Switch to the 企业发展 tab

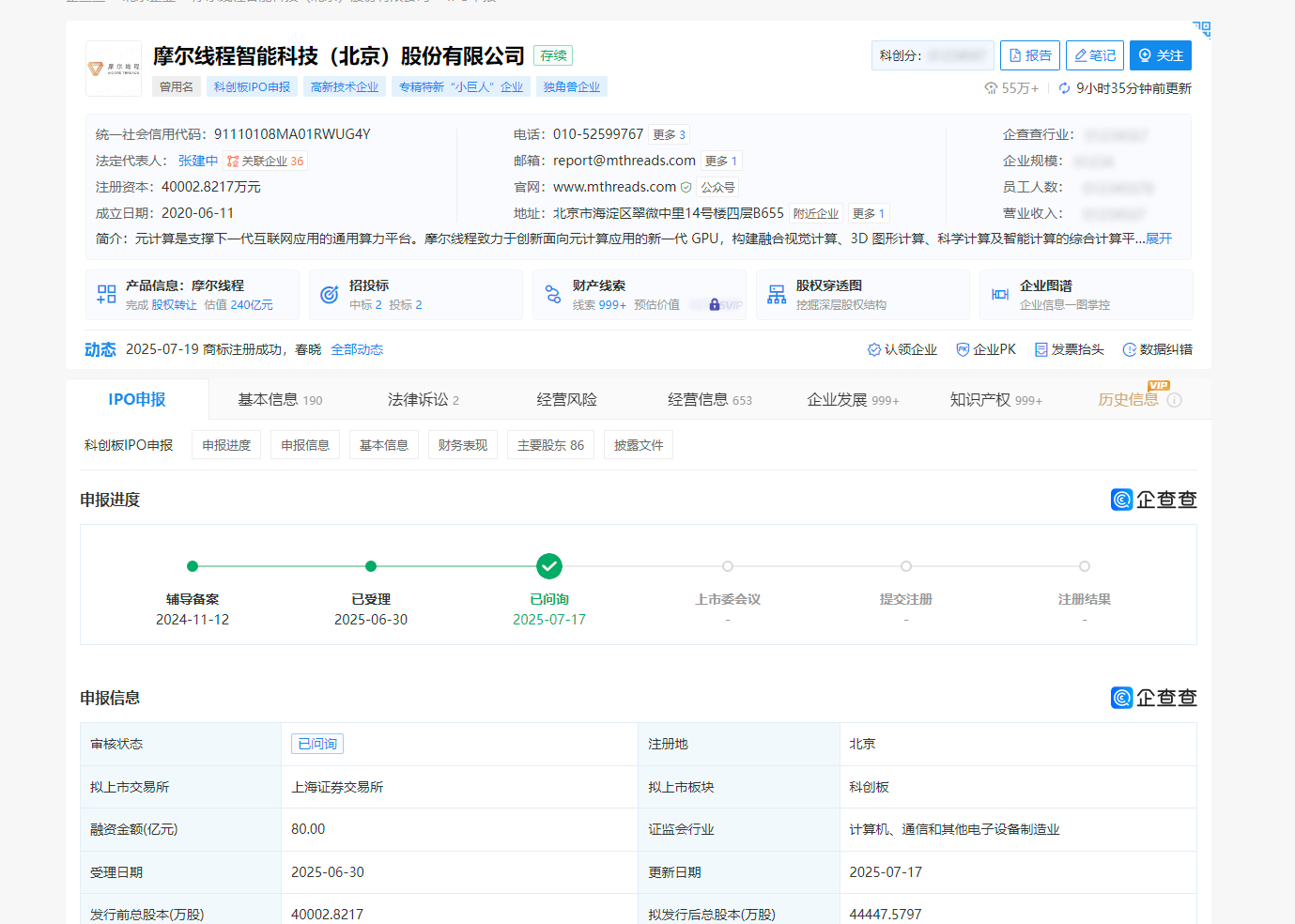(853, 399)
